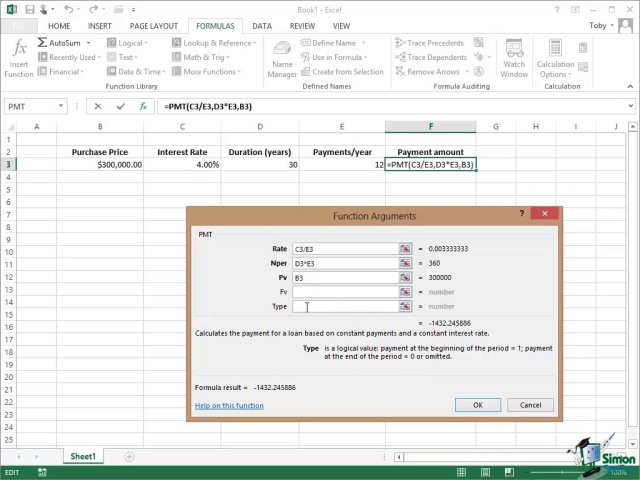This screenshot has width=640, height=480.
Task: Open the Name Manager
Action: pyautogui.click(x=282, y=58)
